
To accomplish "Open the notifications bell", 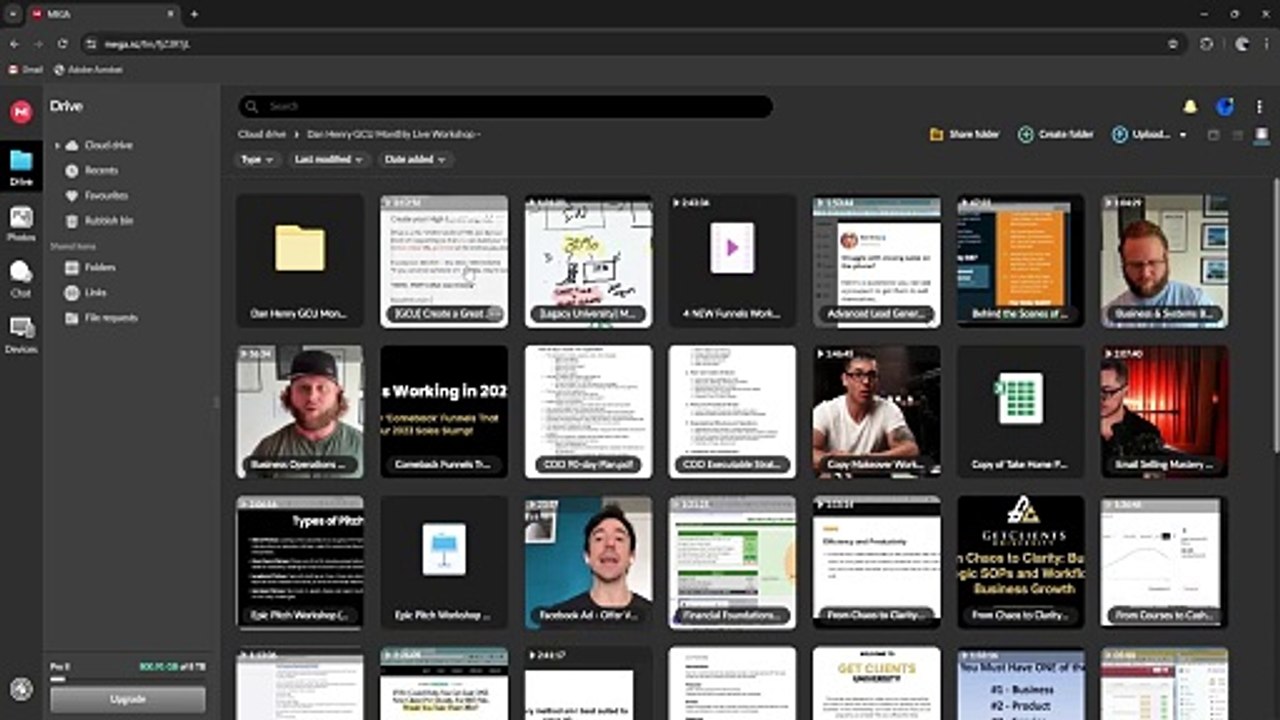I will point(1190,107).
